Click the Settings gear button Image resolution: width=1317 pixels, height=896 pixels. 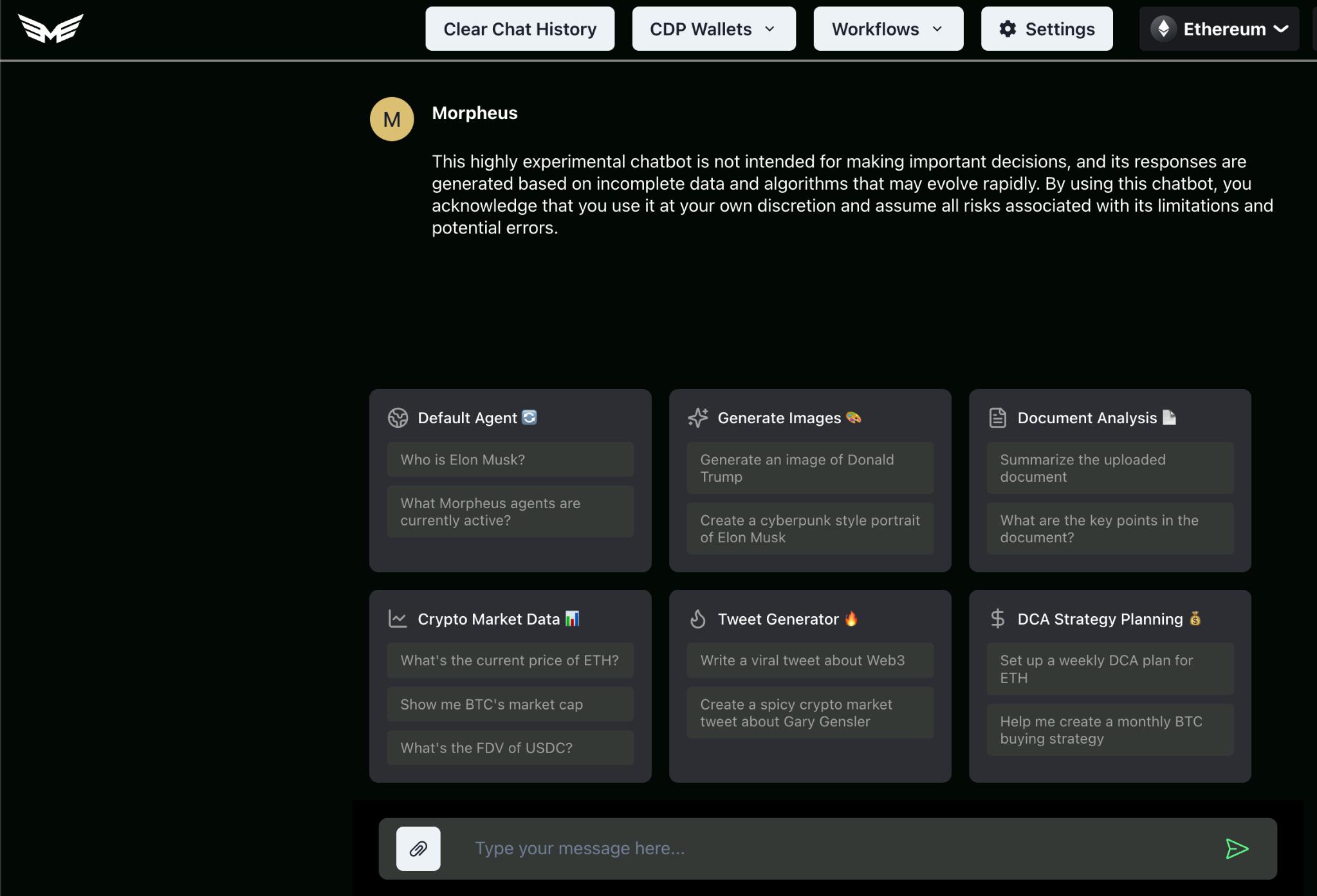(x=1046, y=28)
